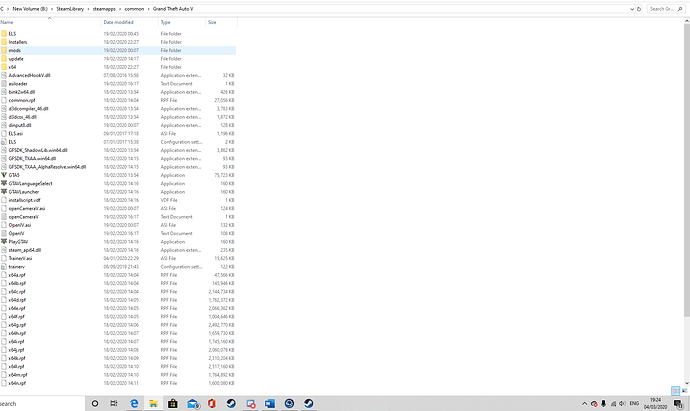Screen dimensions: 690x411
Task: Open File Explorer from the taskbar
Action: coord(153,404)
